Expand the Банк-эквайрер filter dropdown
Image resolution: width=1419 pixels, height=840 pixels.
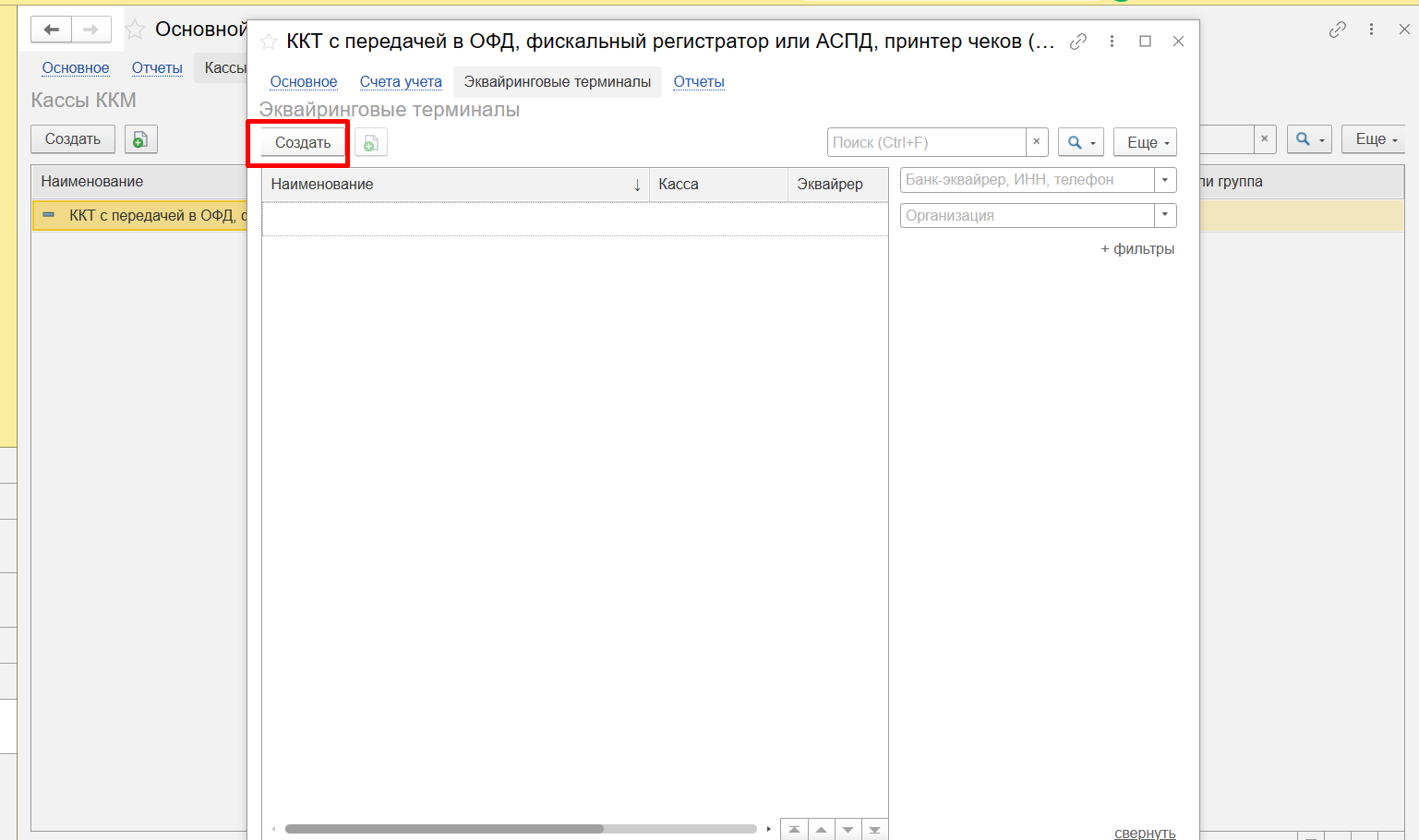(x=1165, y=180)
